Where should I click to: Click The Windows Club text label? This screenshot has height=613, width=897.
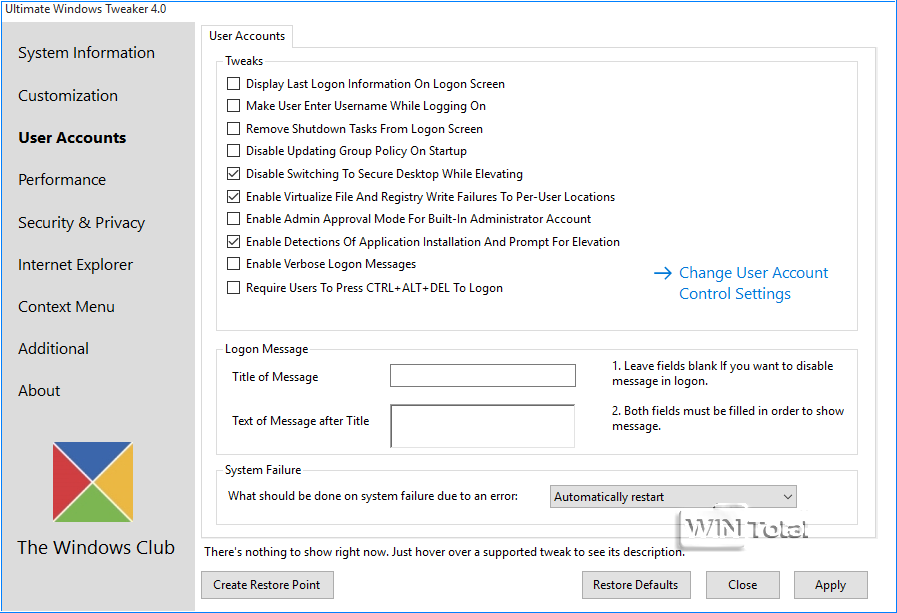96,548
